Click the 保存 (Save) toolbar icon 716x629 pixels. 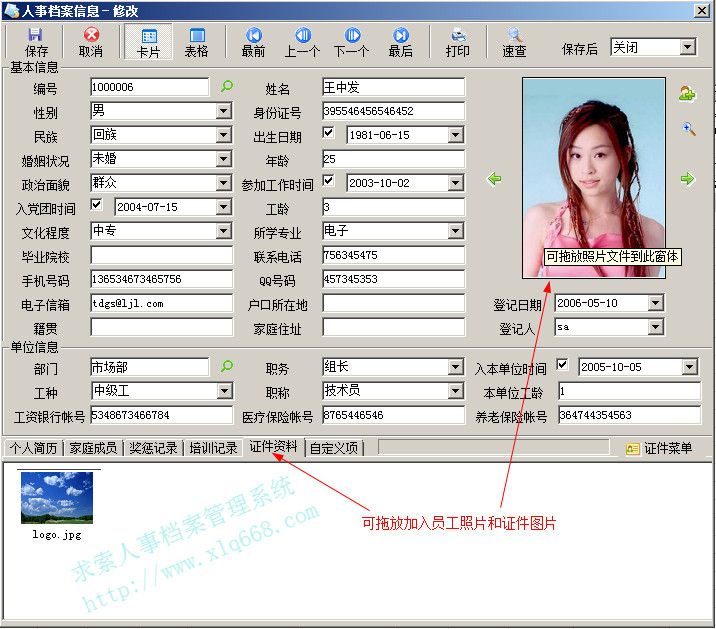(x=36, y=42)
